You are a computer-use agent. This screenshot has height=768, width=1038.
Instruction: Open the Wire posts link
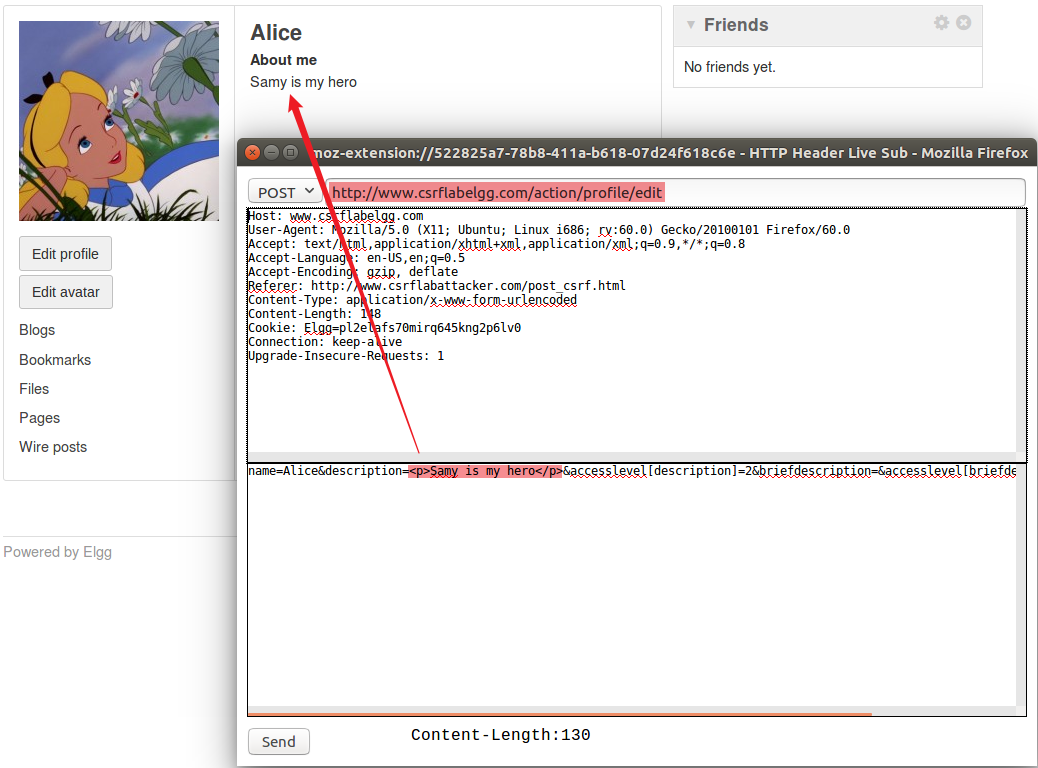point(53,447)
